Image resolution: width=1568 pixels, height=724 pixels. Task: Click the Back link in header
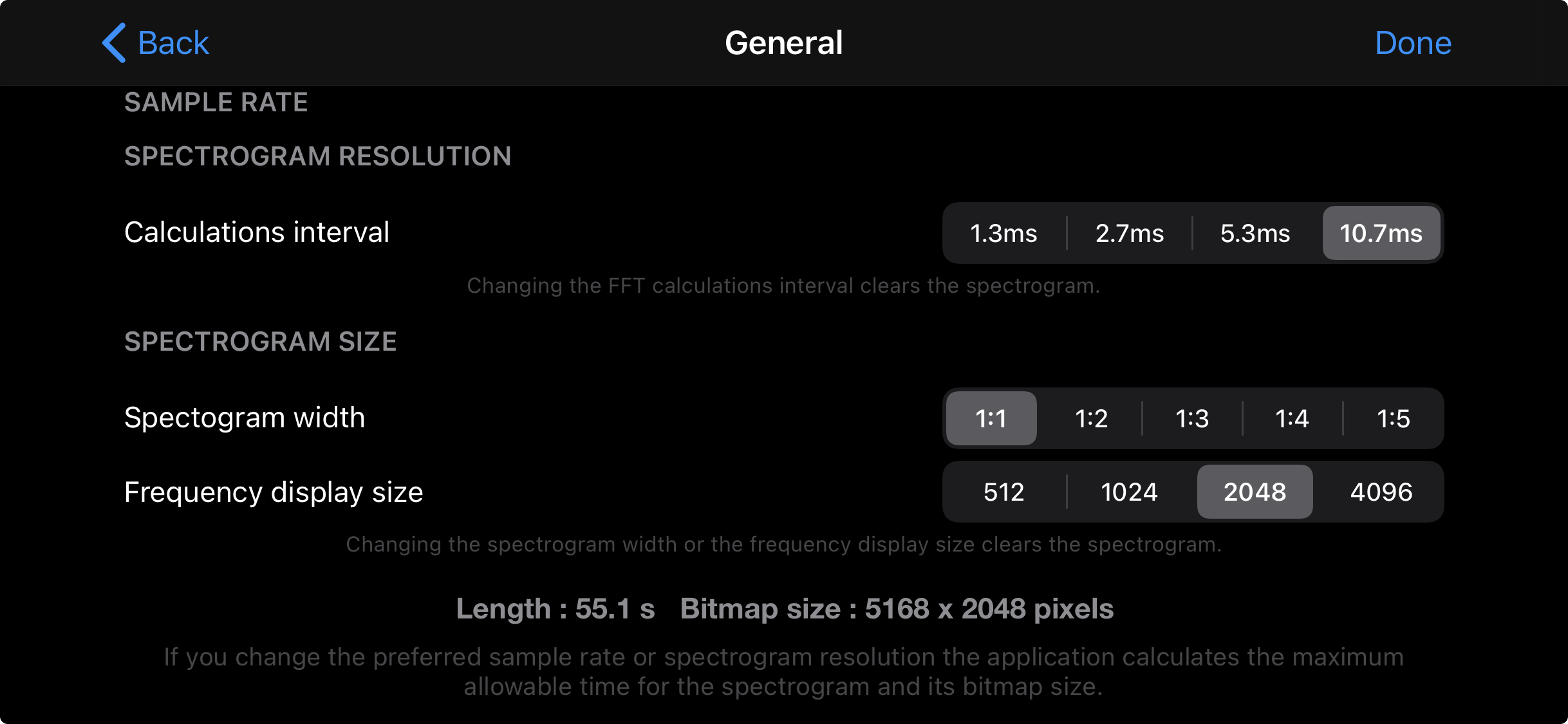pyautogui.click(x=156, y=43)
